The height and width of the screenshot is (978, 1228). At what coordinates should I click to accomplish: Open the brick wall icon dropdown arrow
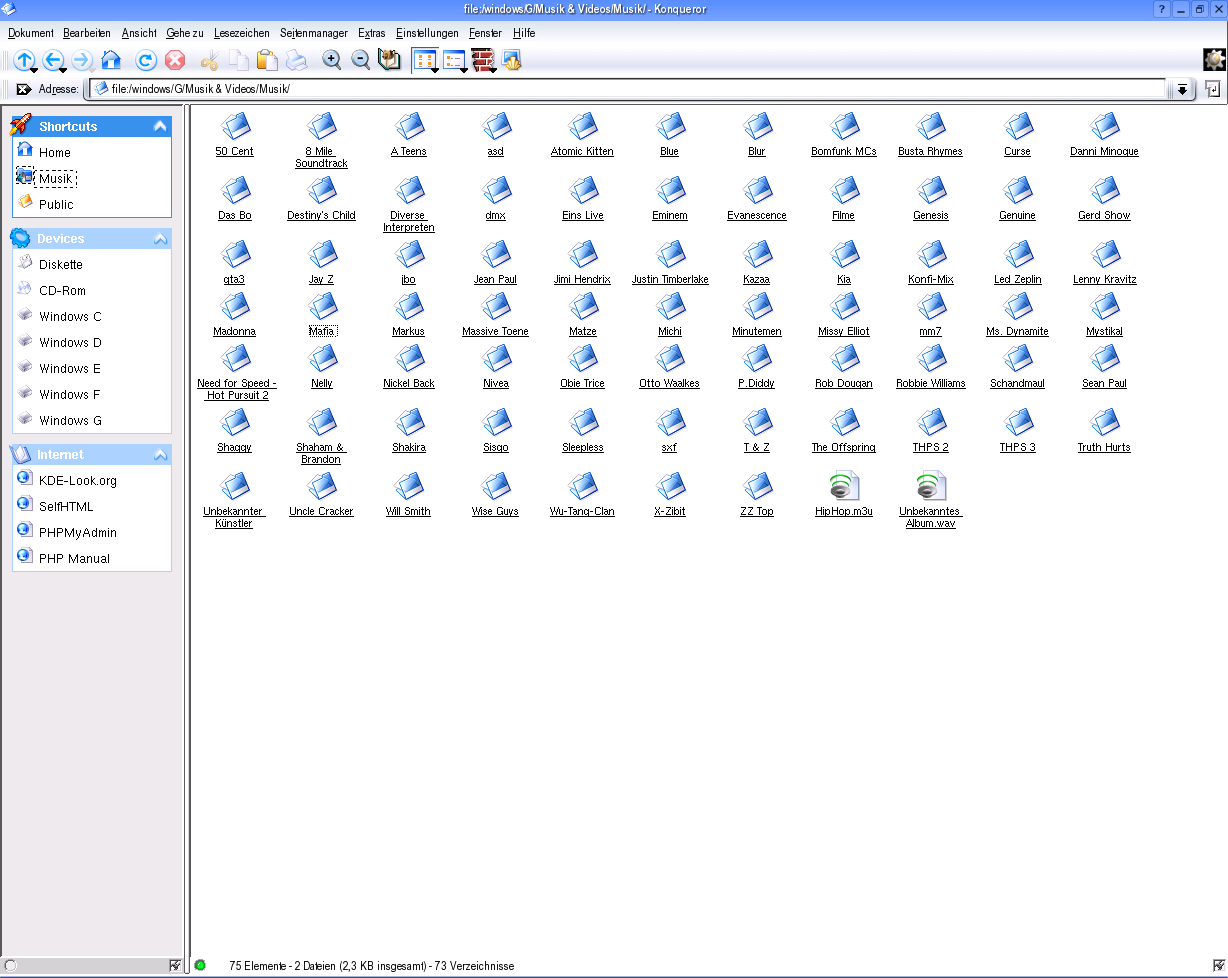pyautogui.click(x=494, y=71)
